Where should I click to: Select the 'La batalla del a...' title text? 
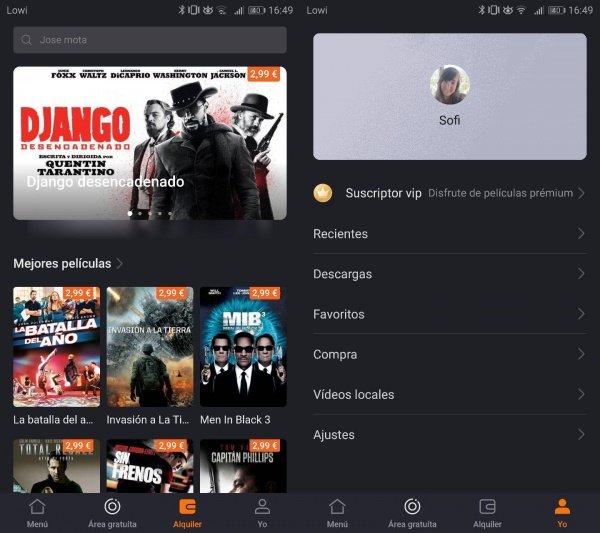tap(53, 420)
